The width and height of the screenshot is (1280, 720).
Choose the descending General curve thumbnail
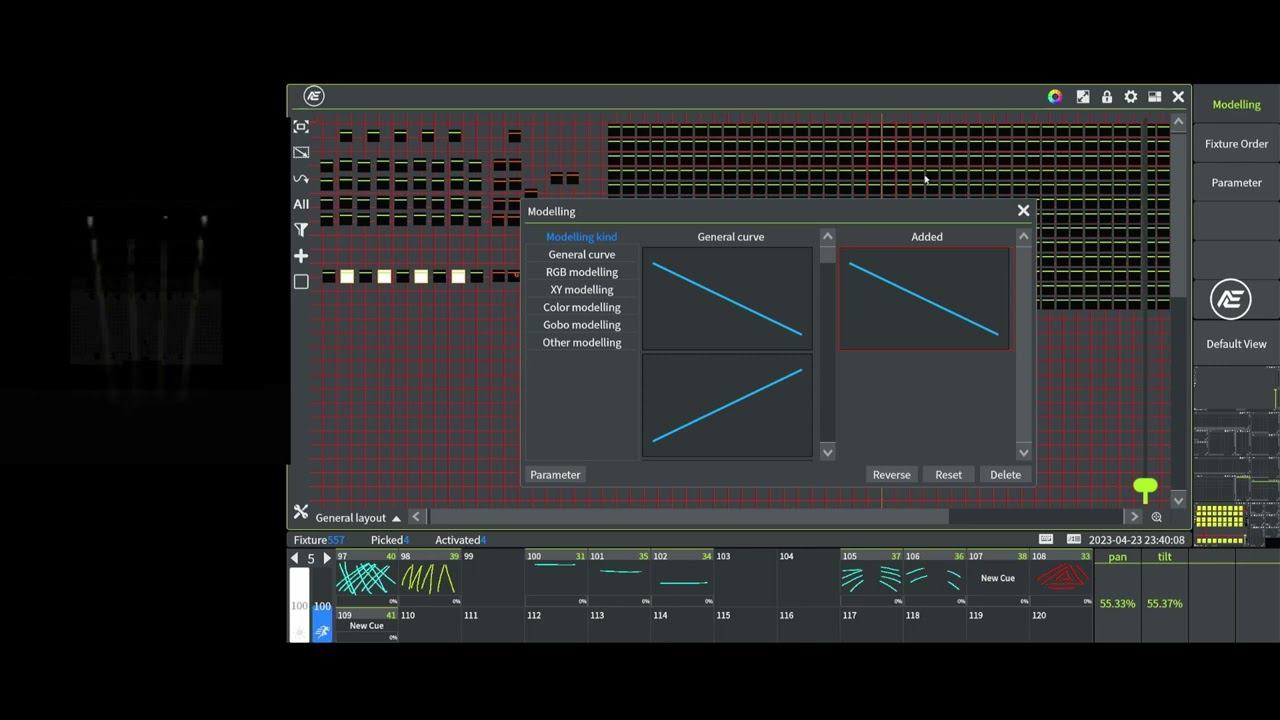point(727,299)
